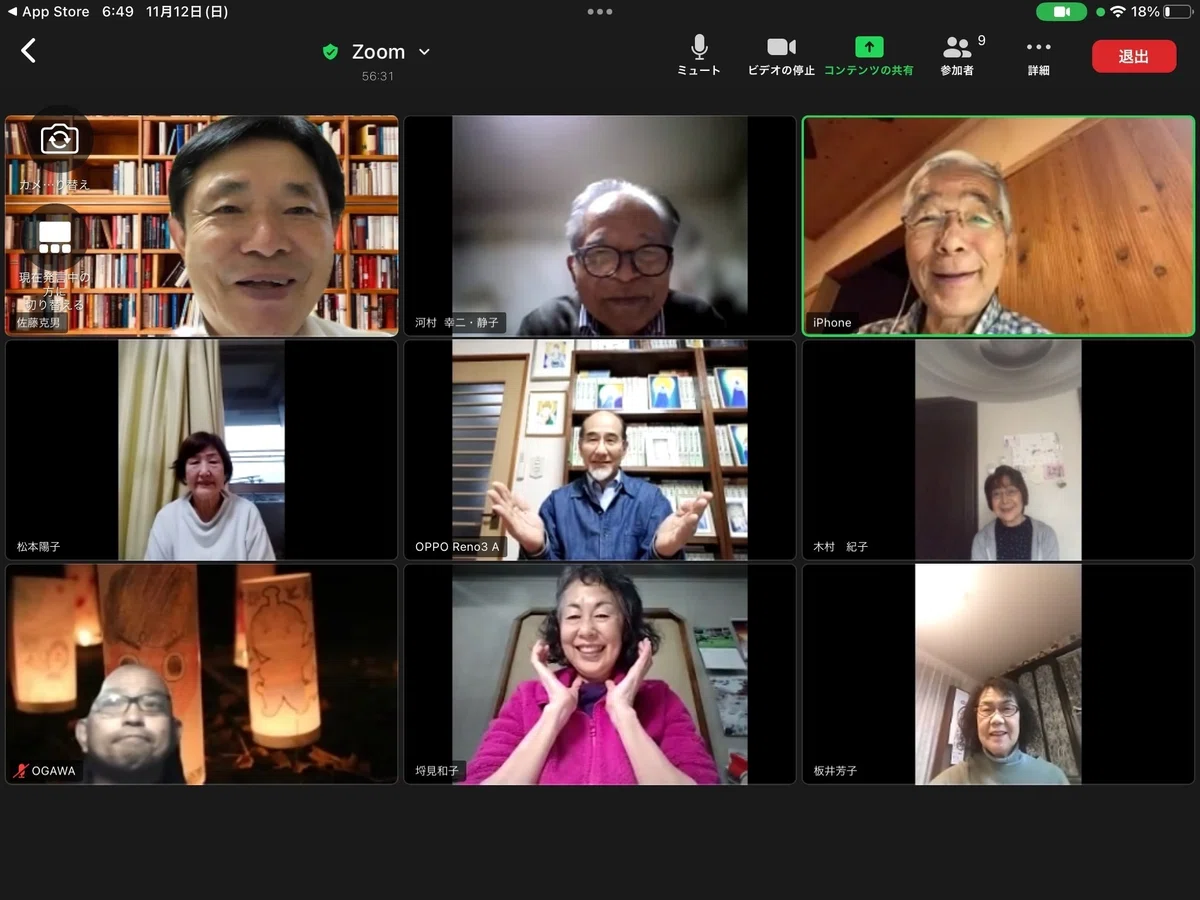Switch camera with the camera flip icon
Image resolution: width=1200 pixels, height=900 pixels.
click(59, 139)
